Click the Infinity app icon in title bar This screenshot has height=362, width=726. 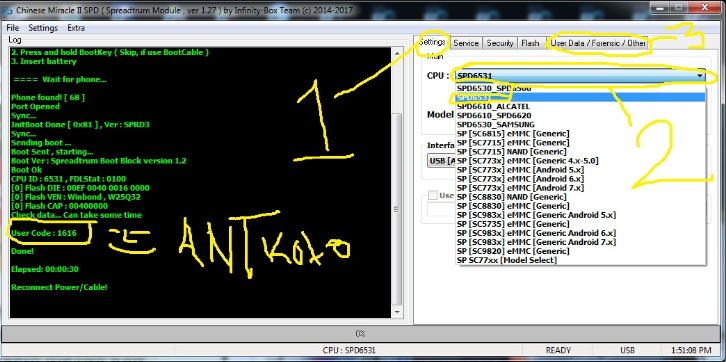tap(7, 10)
